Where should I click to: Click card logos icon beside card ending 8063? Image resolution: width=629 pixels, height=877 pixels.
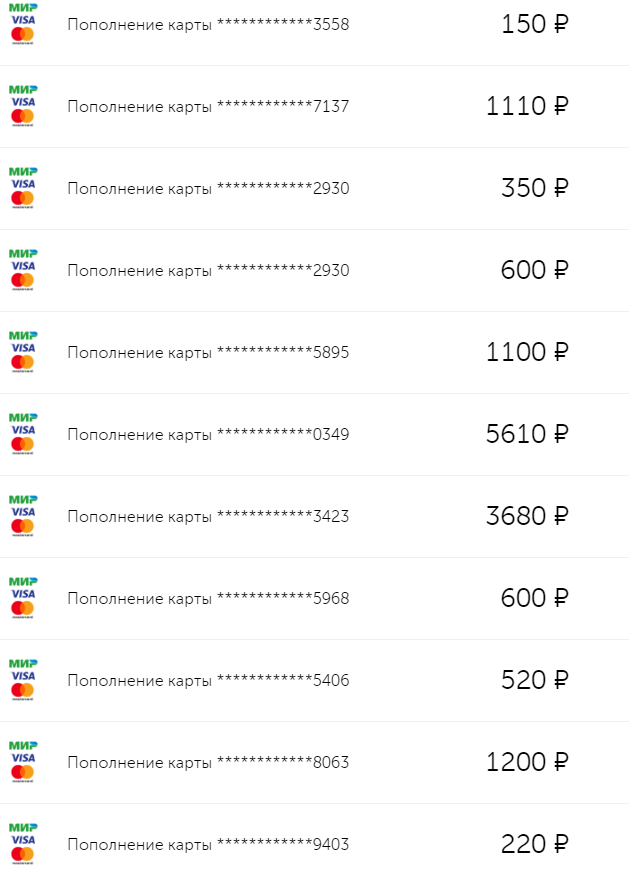pyautogui.click(x=22, y=762)
